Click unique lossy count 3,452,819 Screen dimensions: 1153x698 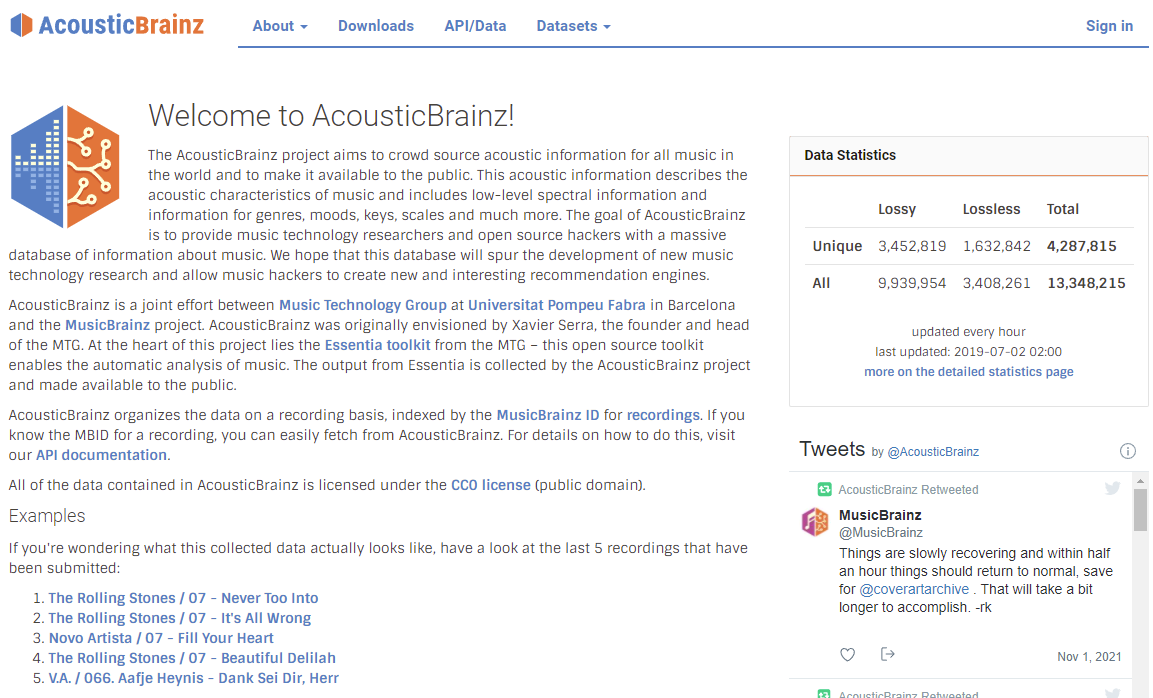pyautogui.click(x=912, y=246)
